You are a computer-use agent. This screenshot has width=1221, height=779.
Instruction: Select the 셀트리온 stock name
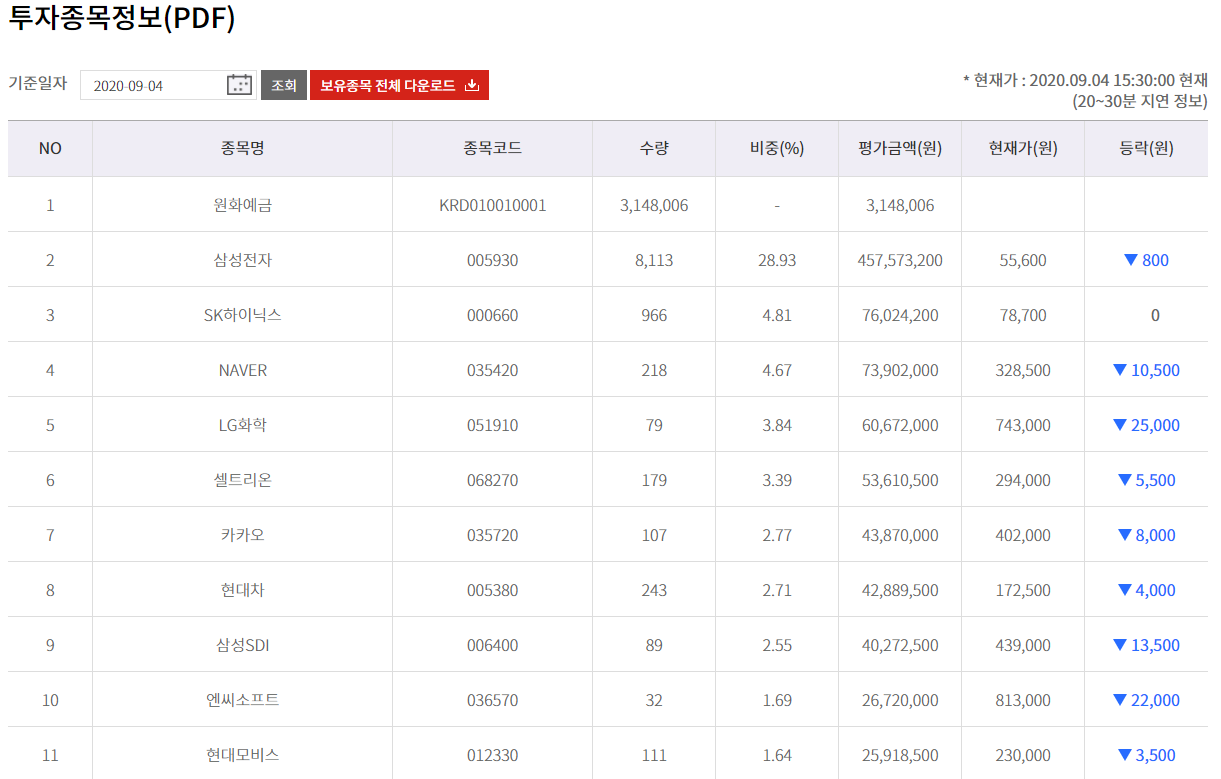tap(242, 480)
